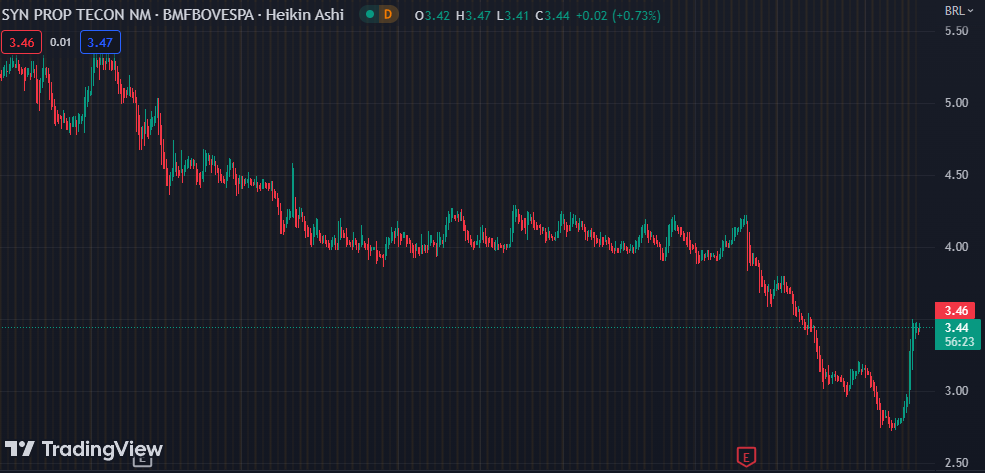Click the TradingView logo
The height and width of the screenshot is (473, 985).
click(84, 449)
